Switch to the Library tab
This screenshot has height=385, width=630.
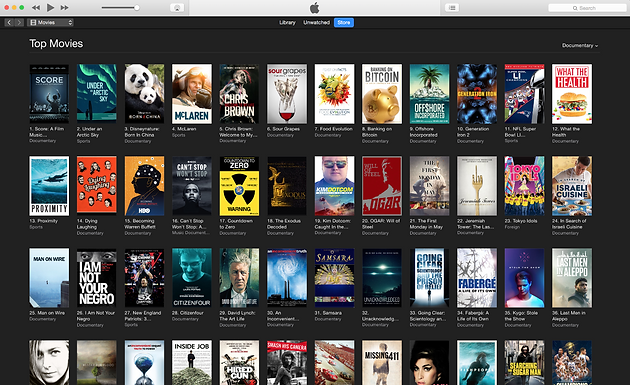tap(287, 23)
